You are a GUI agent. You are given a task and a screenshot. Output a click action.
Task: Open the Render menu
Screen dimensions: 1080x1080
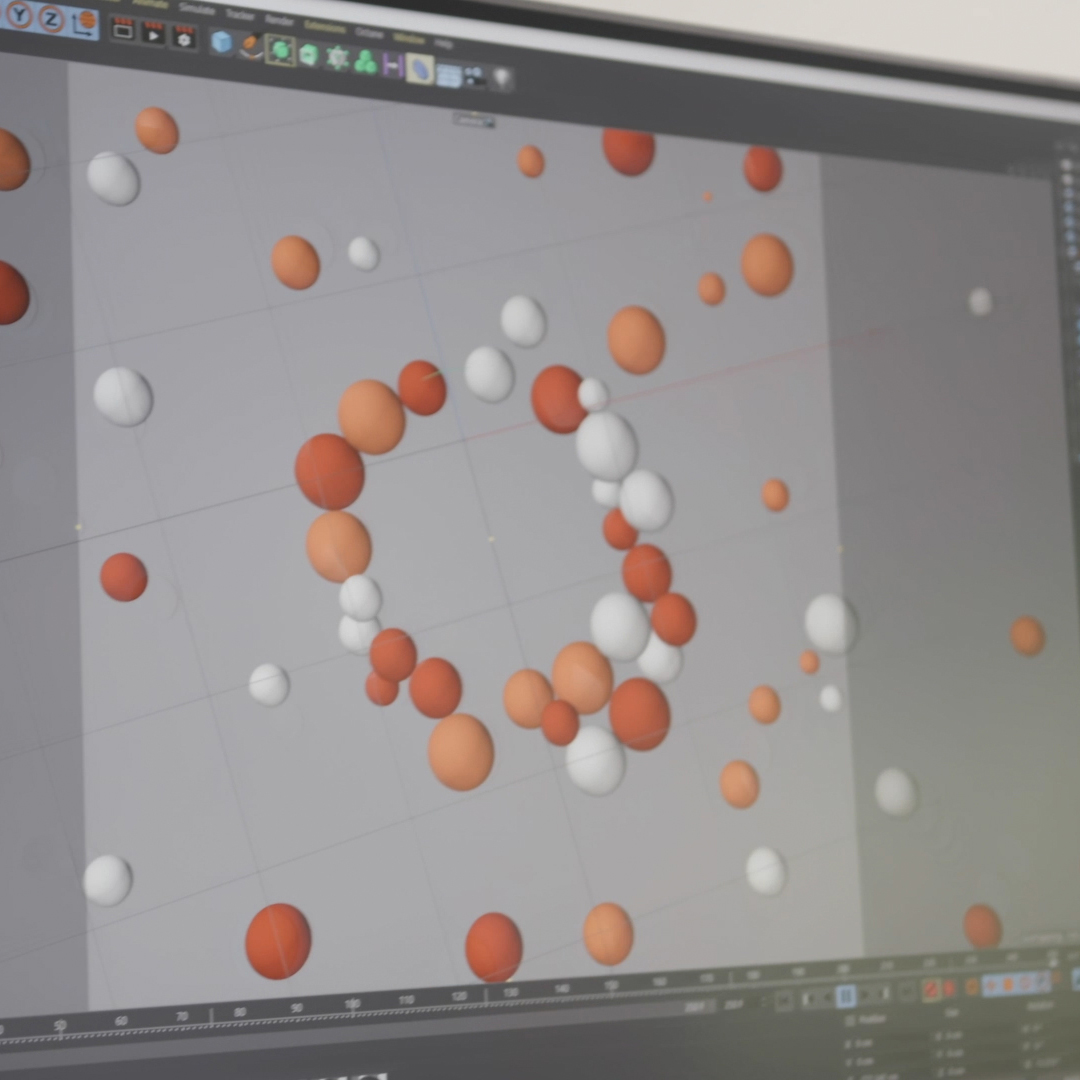tap(279, 21)
